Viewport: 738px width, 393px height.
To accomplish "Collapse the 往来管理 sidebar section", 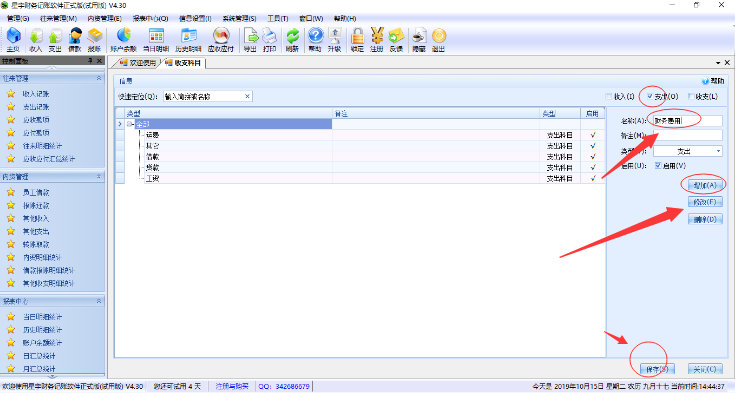I will pyautogui.click(x=99, y=78).
